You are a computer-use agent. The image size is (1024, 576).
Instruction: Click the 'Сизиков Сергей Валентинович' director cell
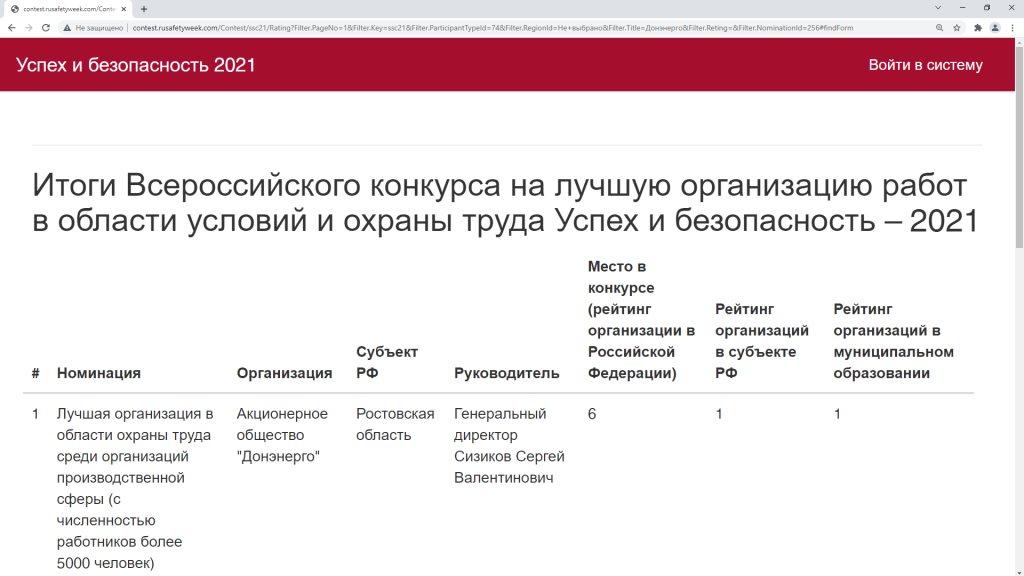point(509,445)
